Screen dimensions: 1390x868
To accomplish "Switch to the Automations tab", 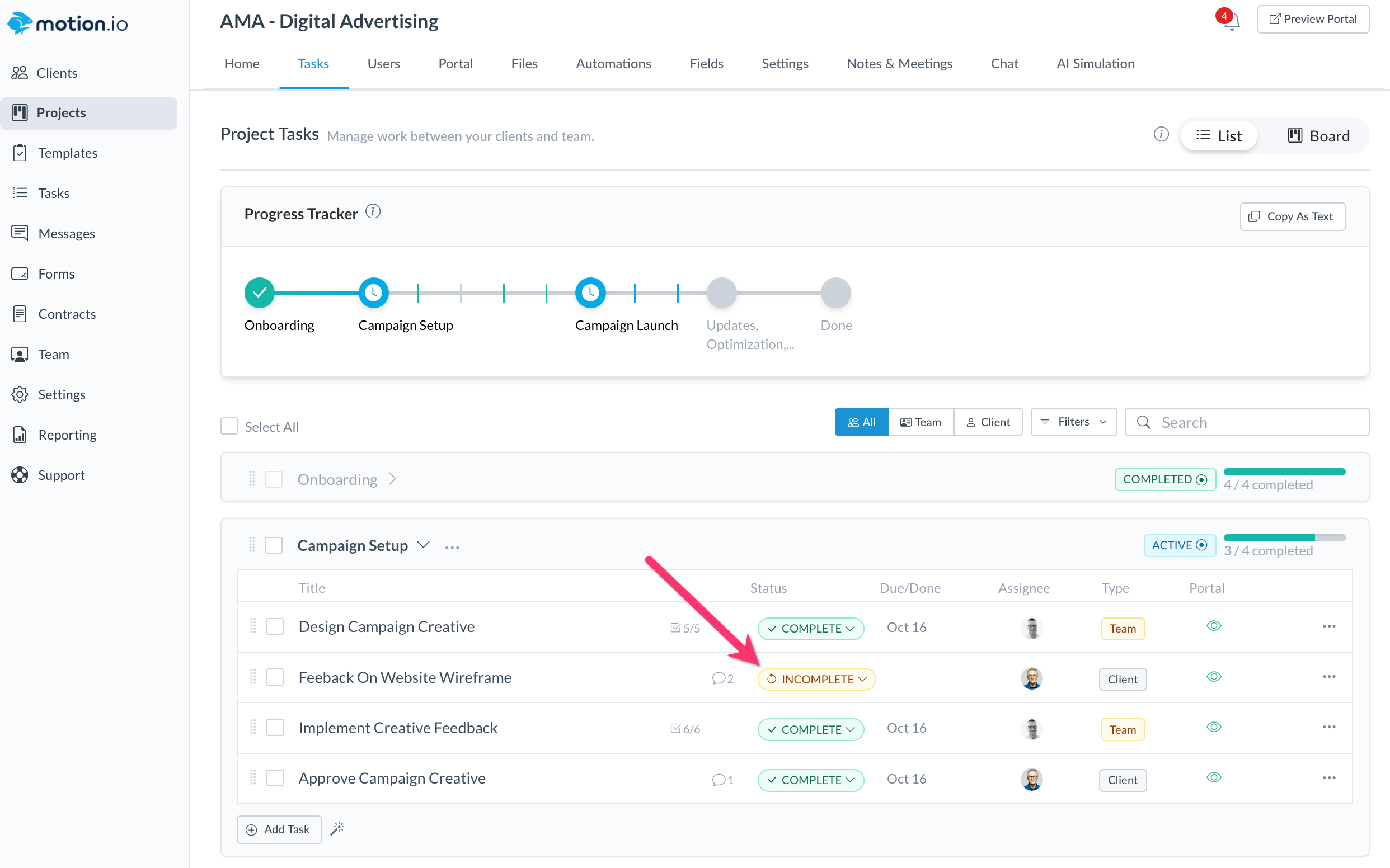I will tap(613, 64).
